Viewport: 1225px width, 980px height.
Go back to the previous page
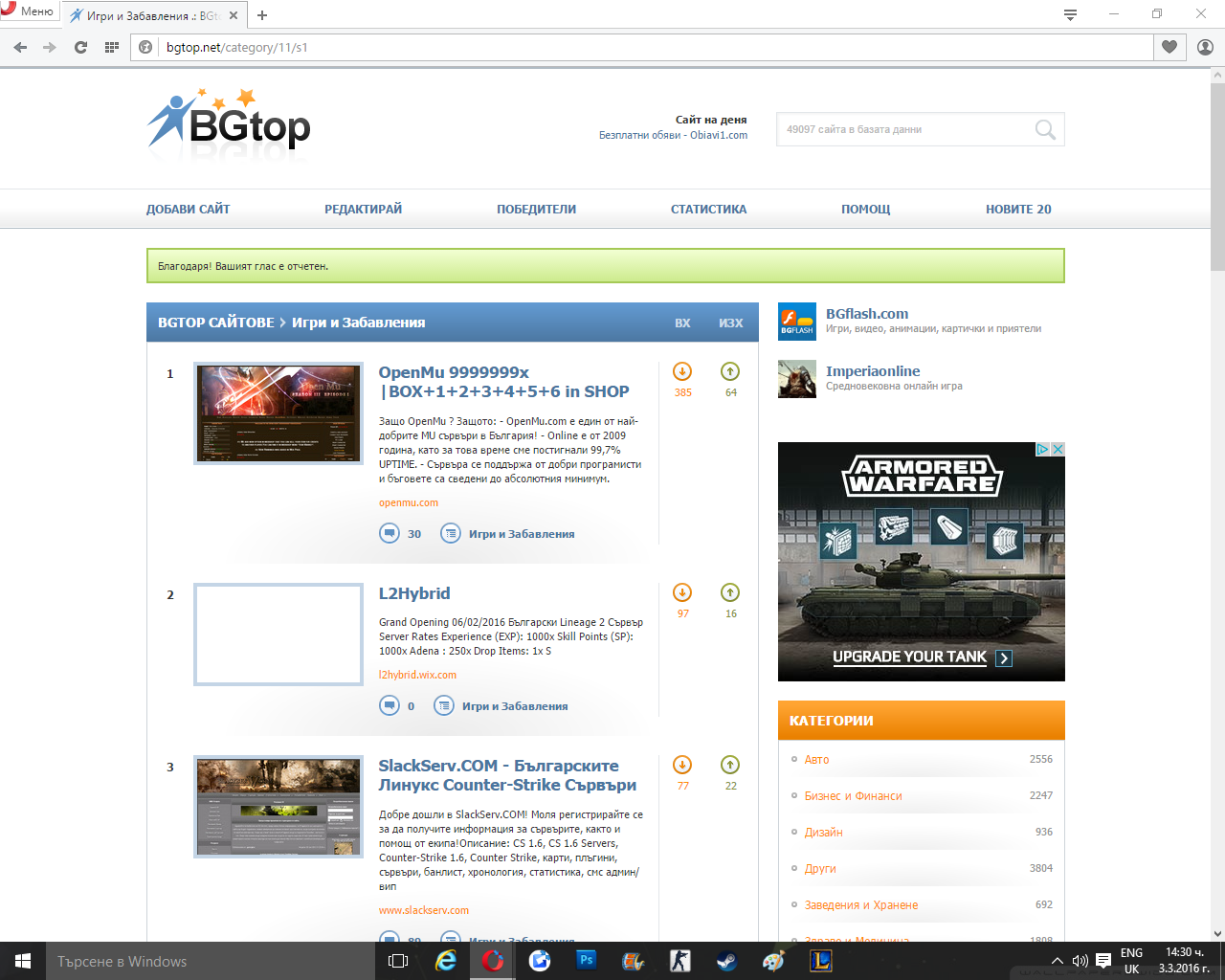point(20,47)
